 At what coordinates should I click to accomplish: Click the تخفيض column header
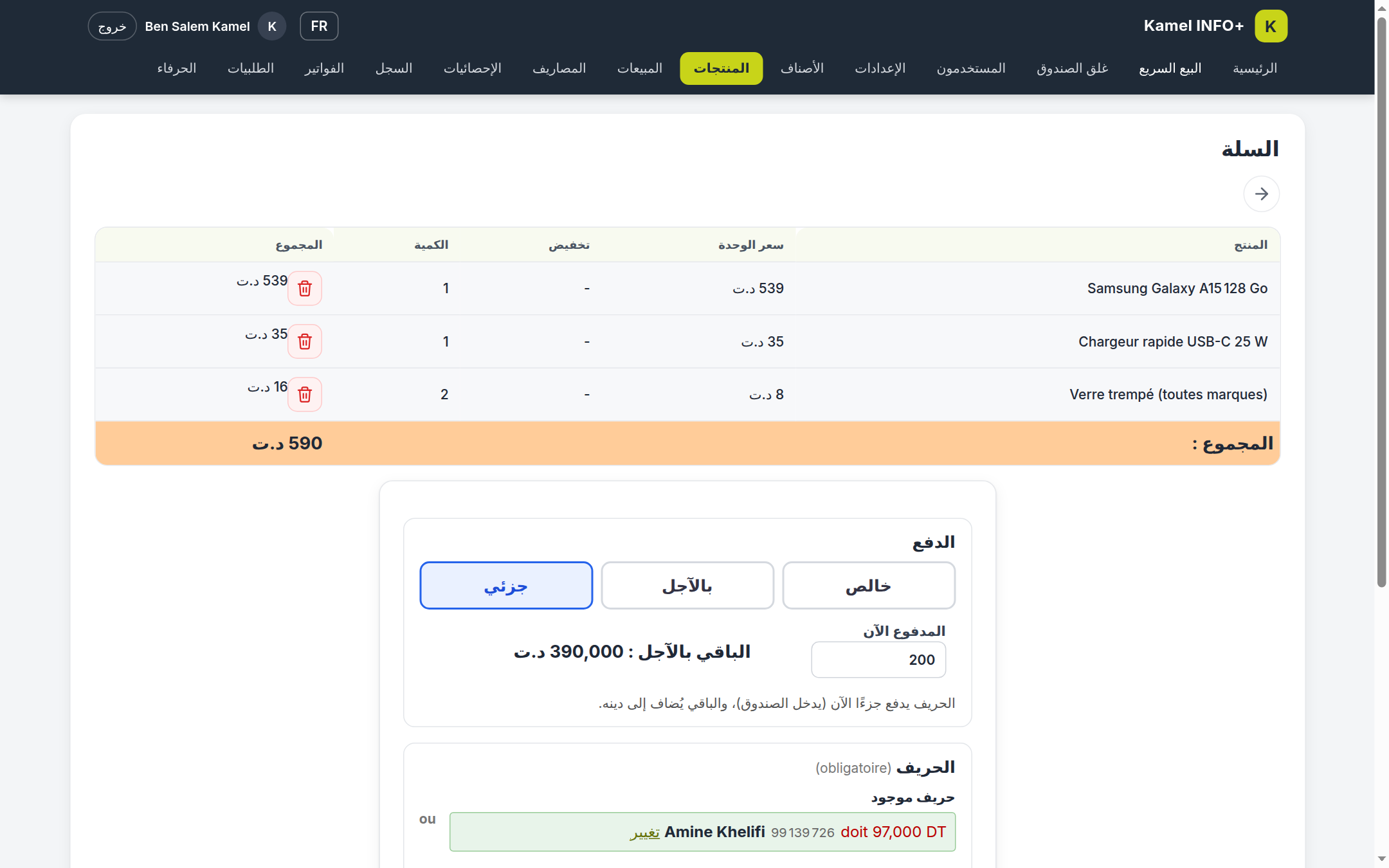(x=568, y=245)
